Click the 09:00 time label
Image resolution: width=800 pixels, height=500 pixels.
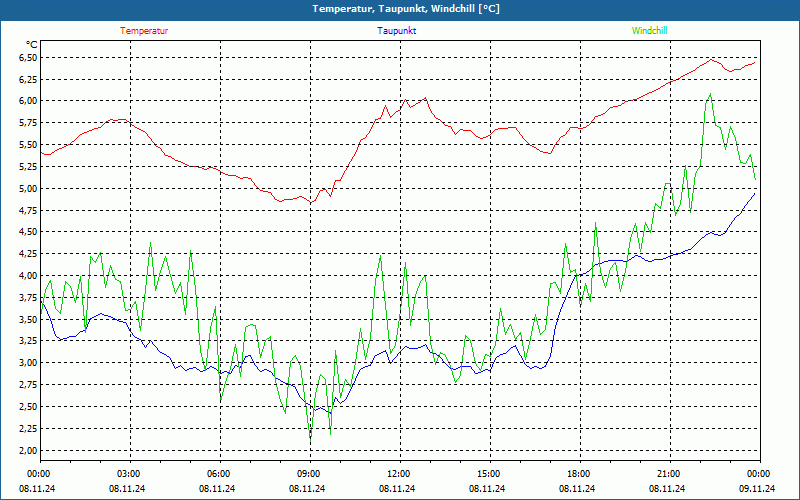tap(311, 474)
